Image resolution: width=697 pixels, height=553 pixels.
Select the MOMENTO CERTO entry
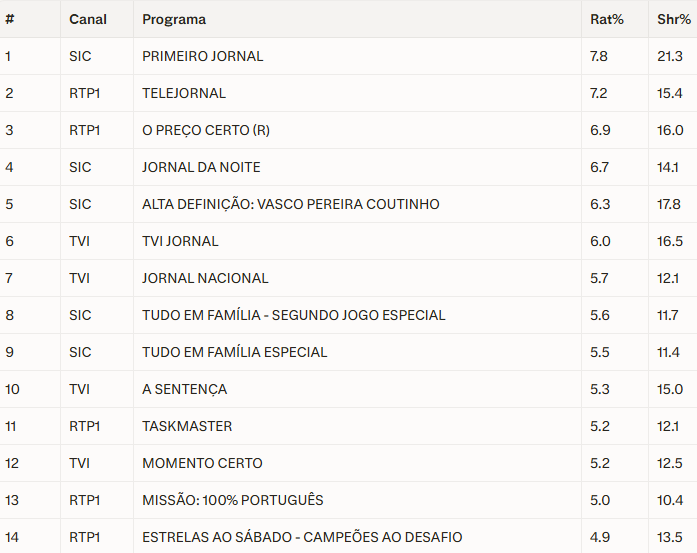202,463
